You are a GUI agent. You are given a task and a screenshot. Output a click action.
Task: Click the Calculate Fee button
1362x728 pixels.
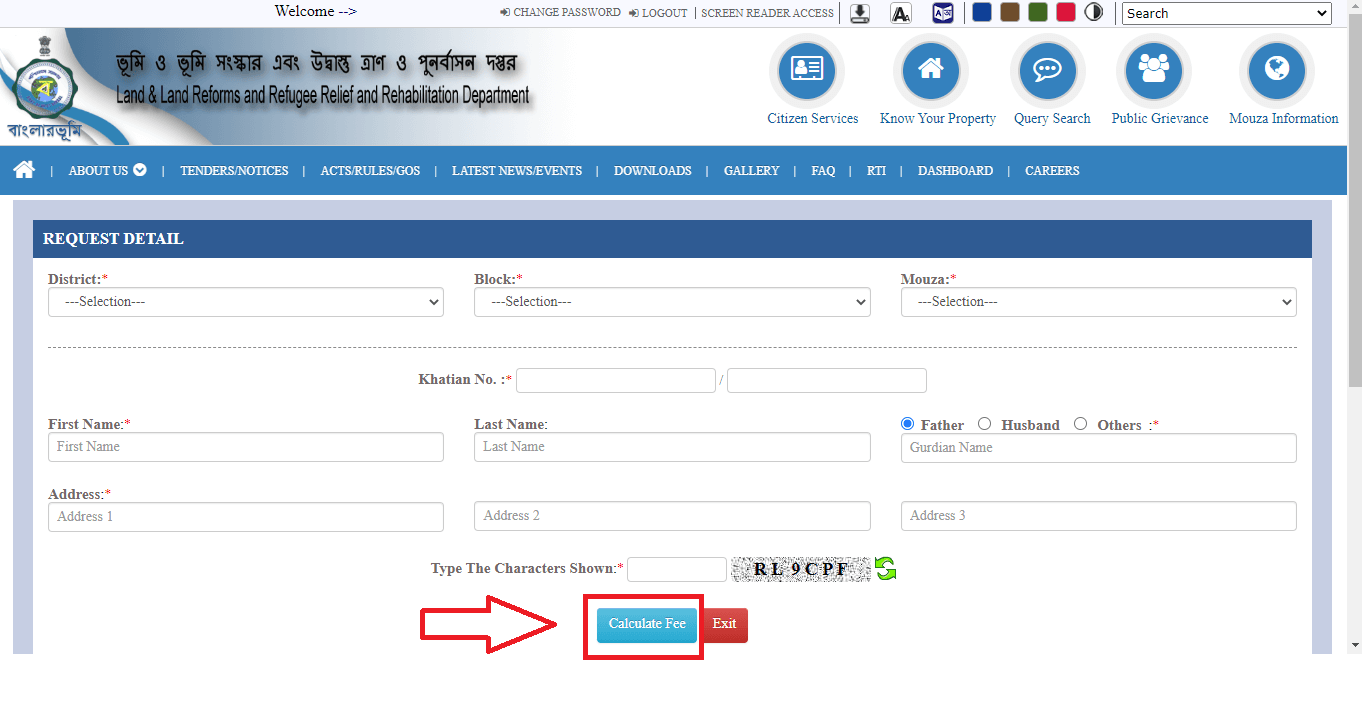click(647, 624)
